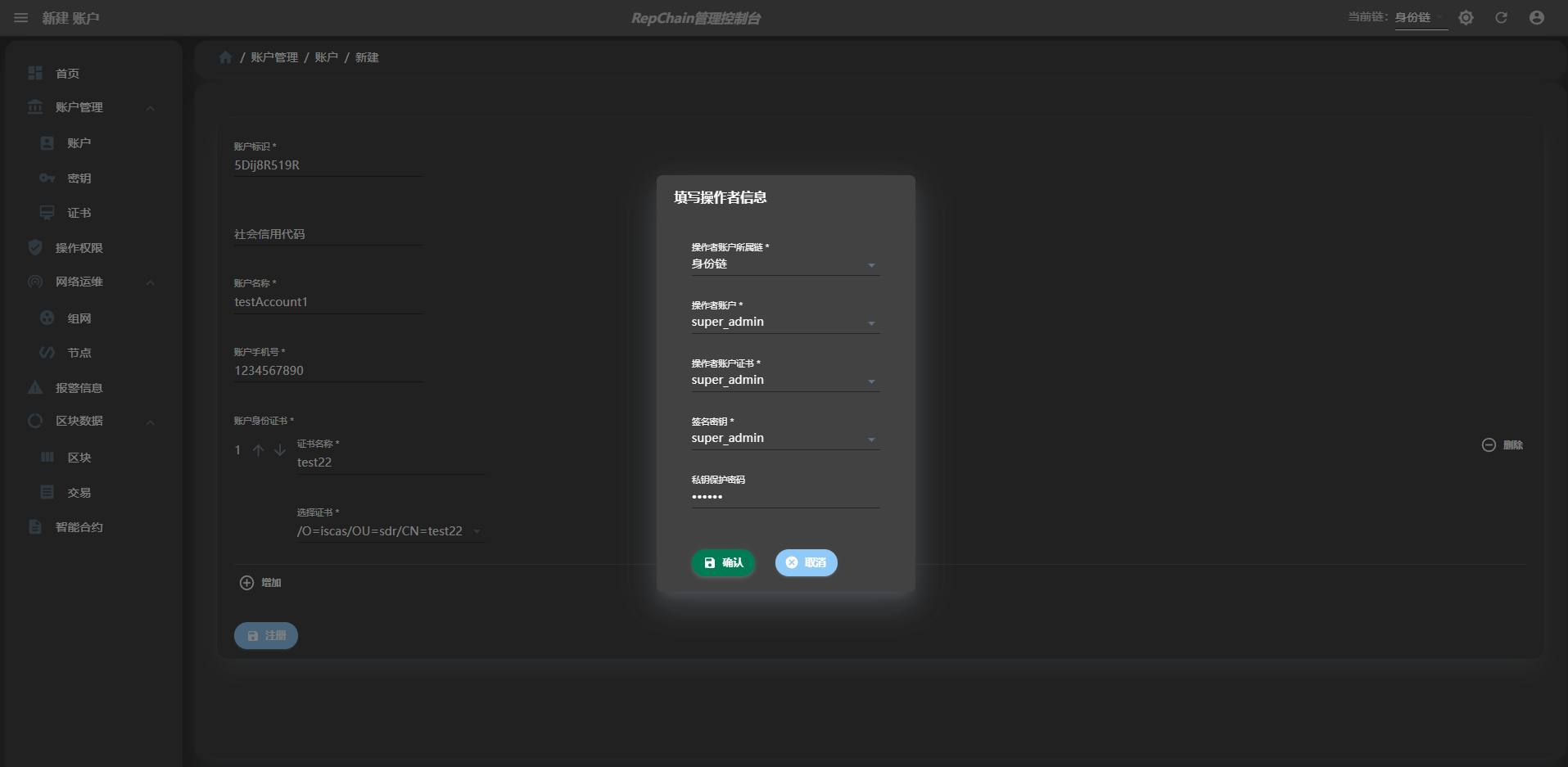Click the 操作权限 shield icon
The image size is (1568, 767).
(x=35, y=247)
